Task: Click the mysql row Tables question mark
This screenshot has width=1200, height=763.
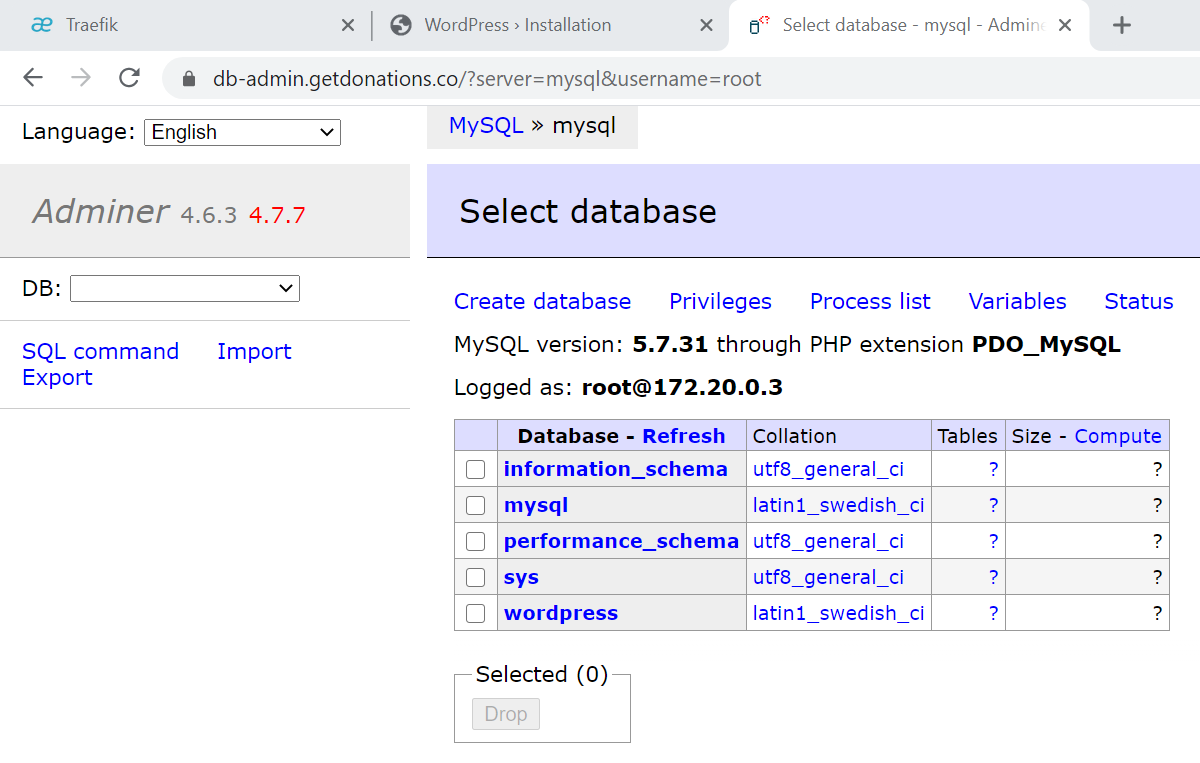Action: [x=993, y=505]
